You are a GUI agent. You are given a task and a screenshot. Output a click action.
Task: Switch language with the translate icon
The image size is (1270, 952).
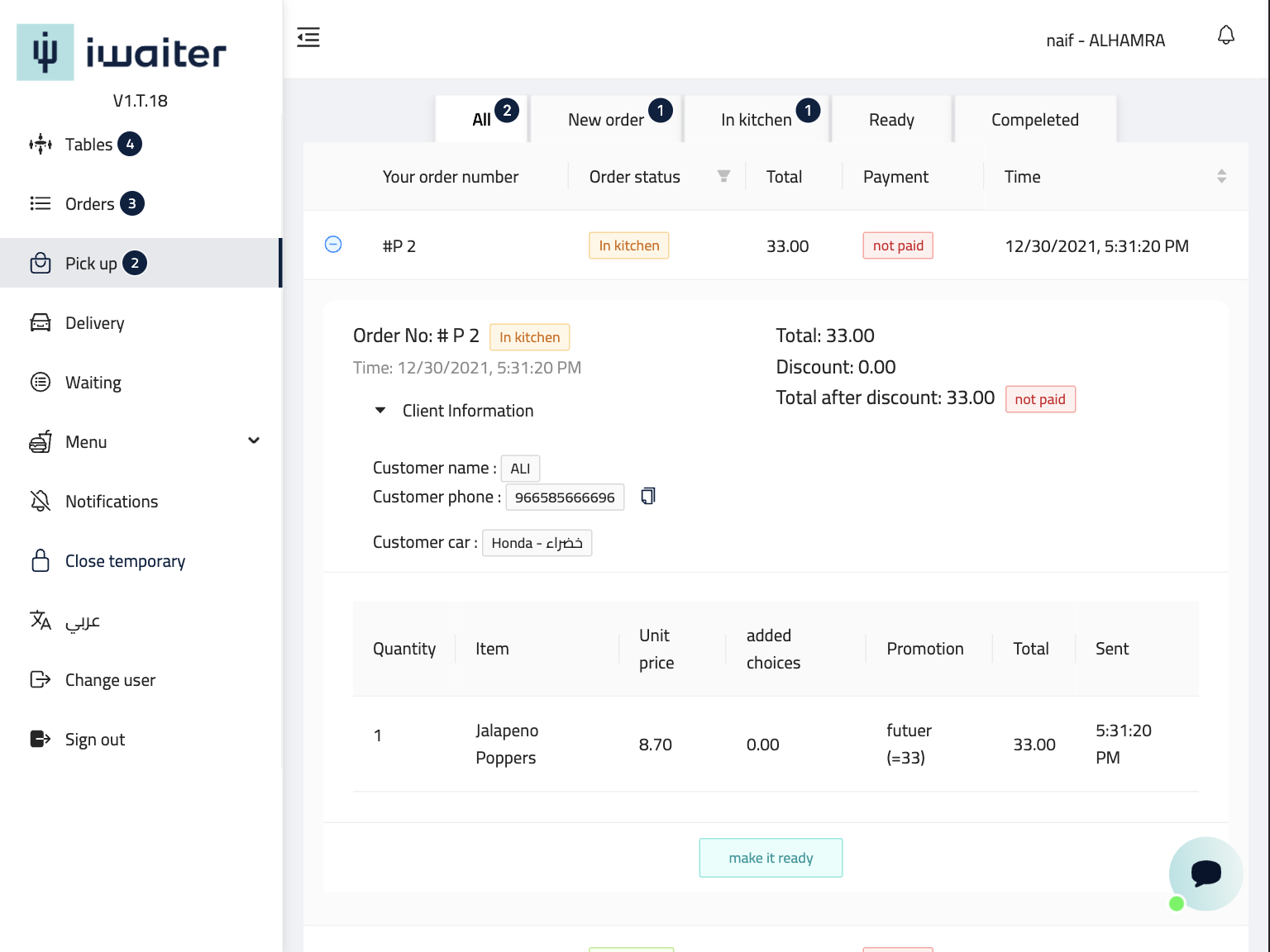click(41, 621)
